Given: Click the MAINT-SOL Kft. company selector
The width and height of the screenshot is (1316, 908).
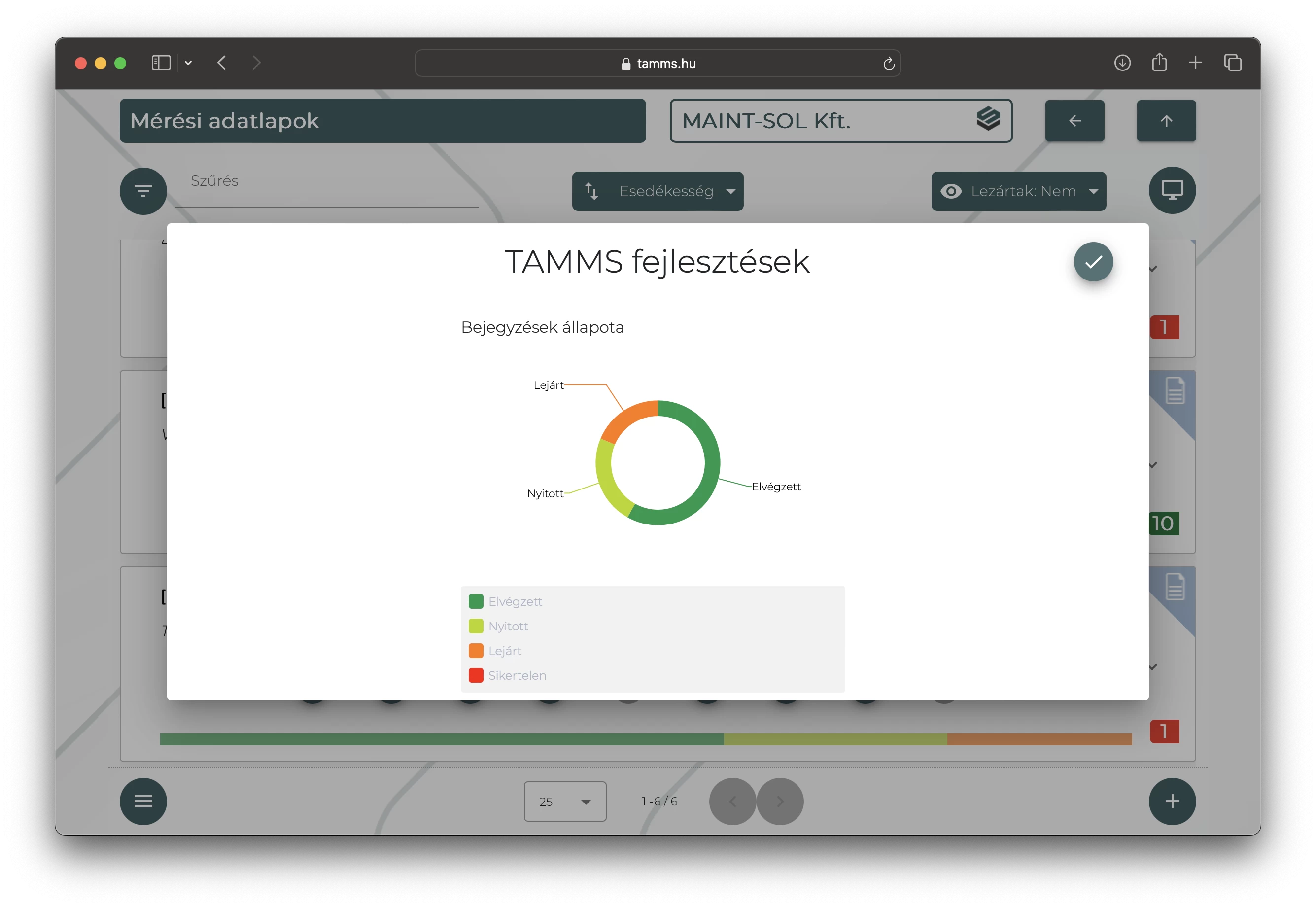Looking at the screenshot, I should click(x=840, y=121).
